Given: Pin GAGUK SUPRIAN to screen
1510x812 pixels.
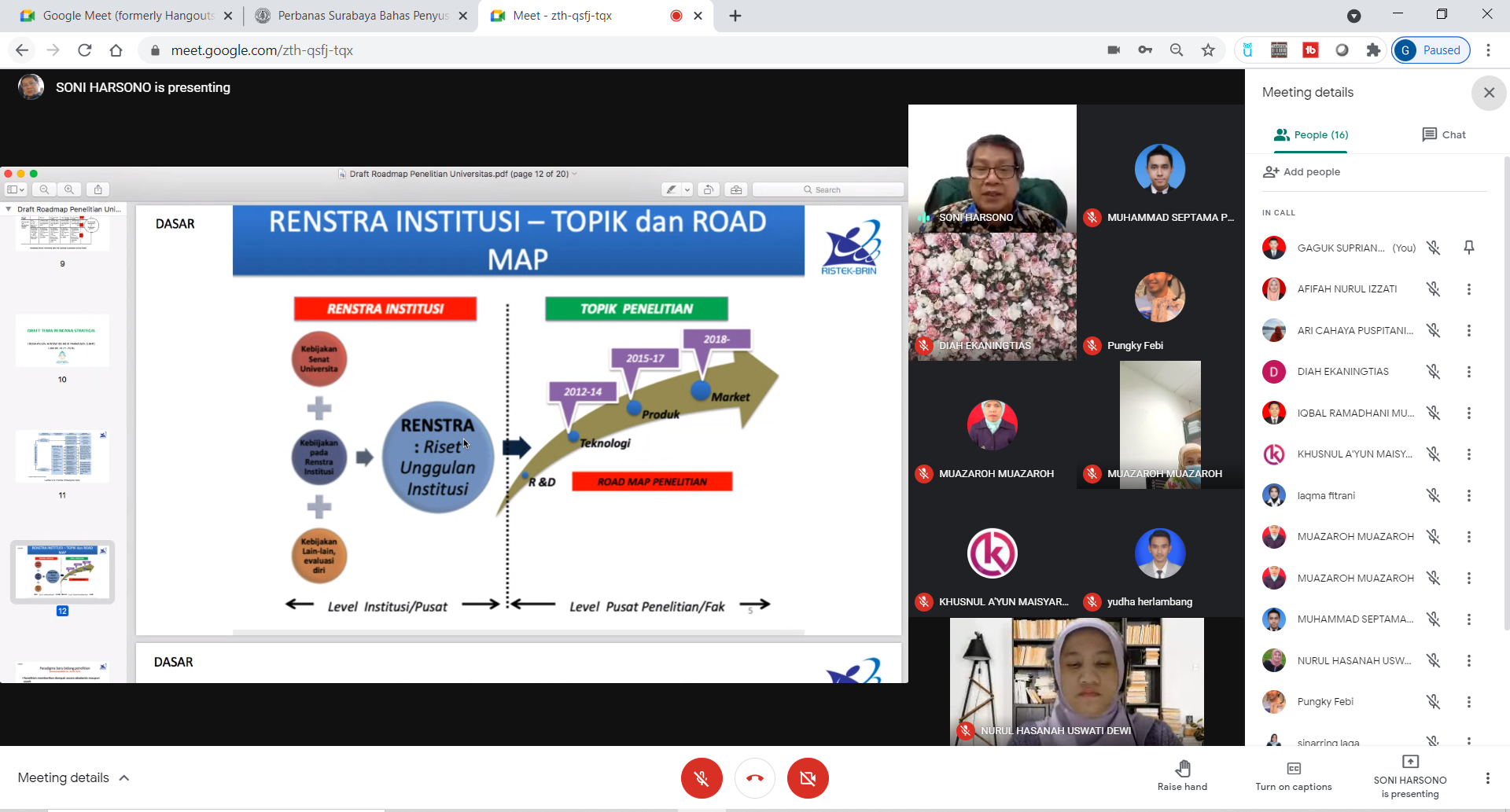Looking at the screenshot, I should point(1468,248).
